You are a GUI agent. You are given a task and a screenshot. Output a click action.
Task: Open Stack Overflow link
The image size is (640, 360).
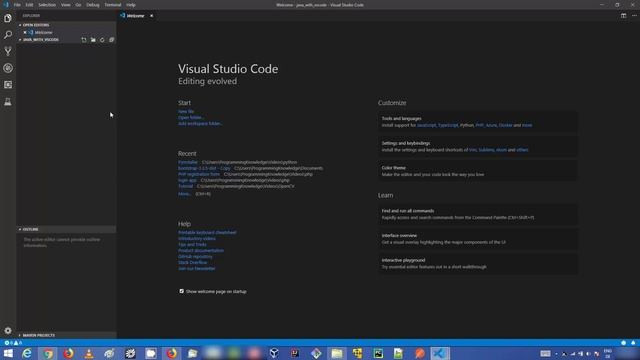193,262
